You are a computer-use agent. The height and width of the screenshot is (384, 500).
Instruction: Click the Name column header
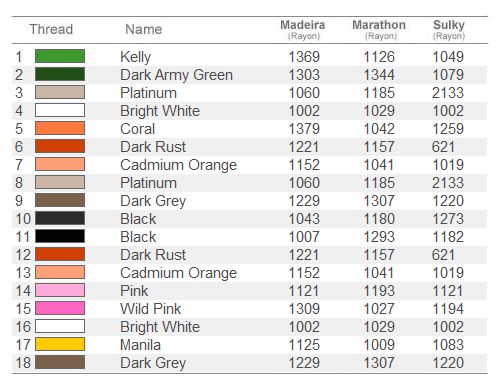tap(144, 29)
